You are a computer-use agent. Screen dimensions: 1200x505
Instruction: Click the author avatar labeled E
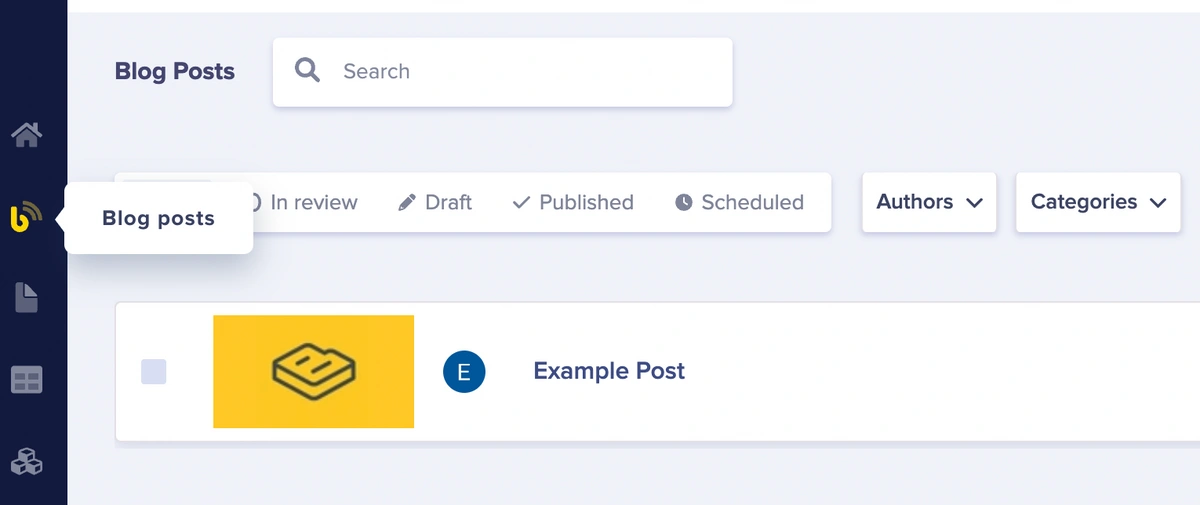point(464,372)
